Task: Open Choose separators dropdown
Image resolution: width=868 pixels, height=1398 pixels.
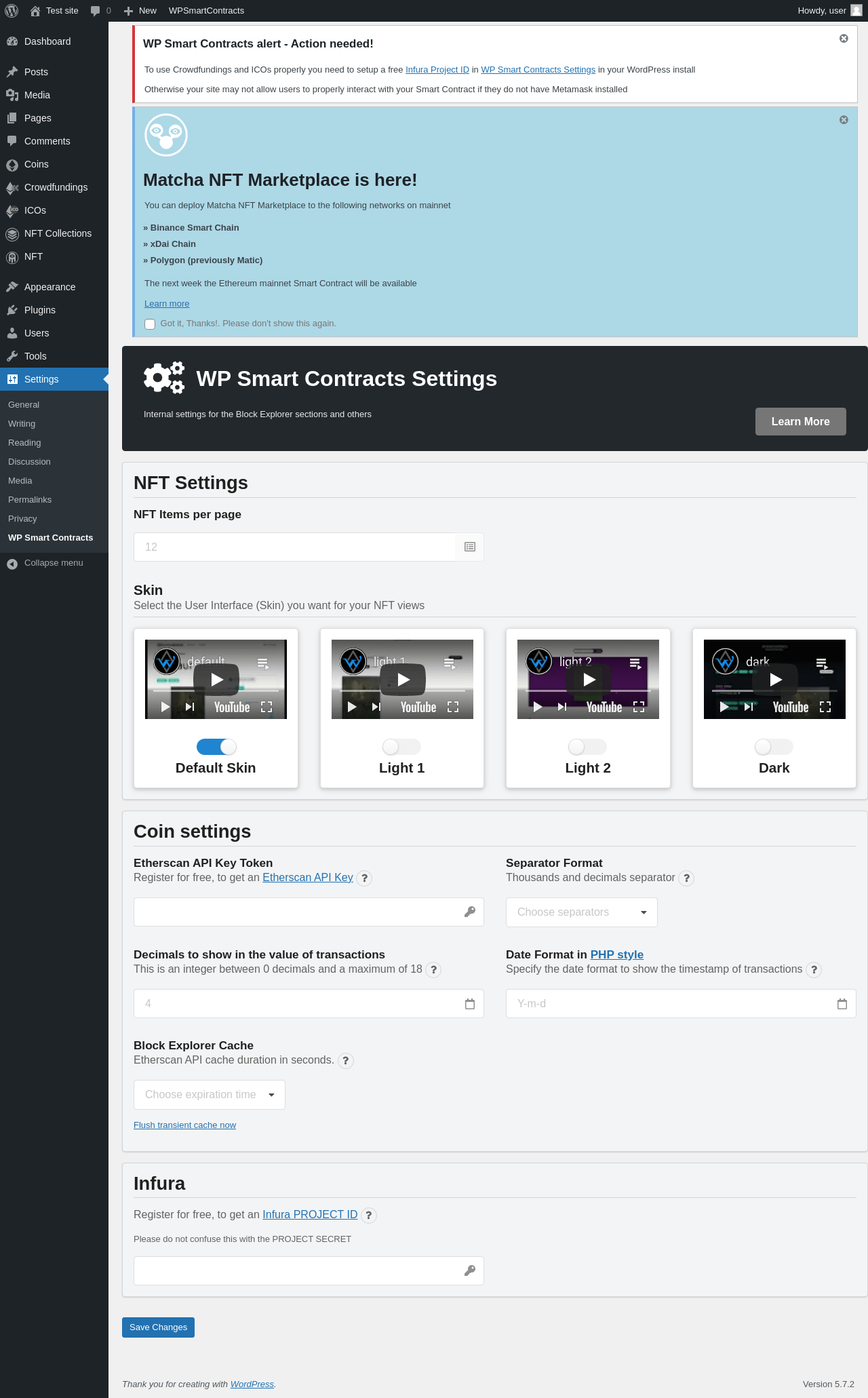Action: click(582, 912)
